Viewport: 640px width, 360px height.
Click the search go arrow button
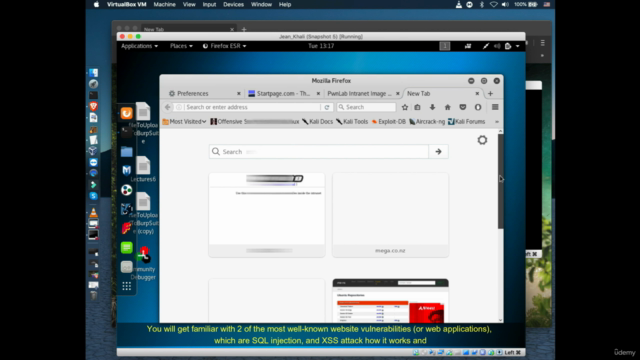coord(438,151)
